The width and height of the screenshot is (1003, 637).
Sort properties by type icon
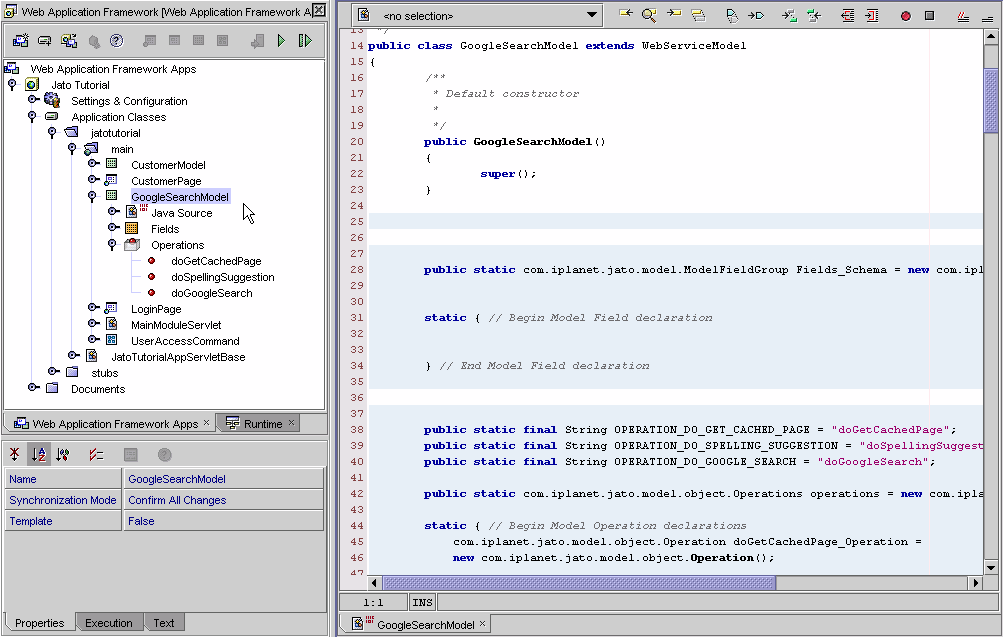coord(60,453)
